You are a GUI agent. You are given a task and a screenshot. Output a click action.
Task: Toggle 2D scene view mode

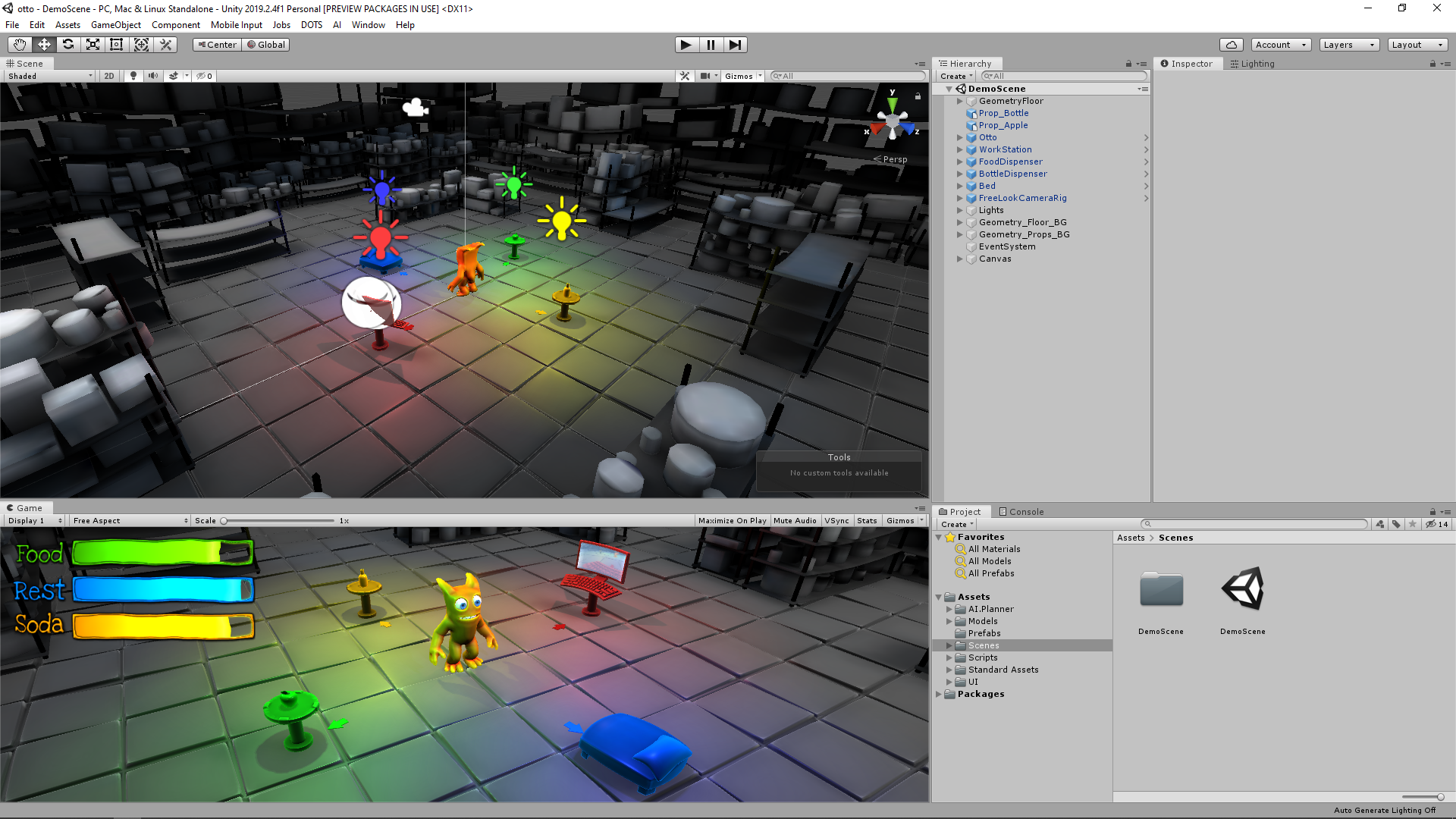(x=109, y=76)
